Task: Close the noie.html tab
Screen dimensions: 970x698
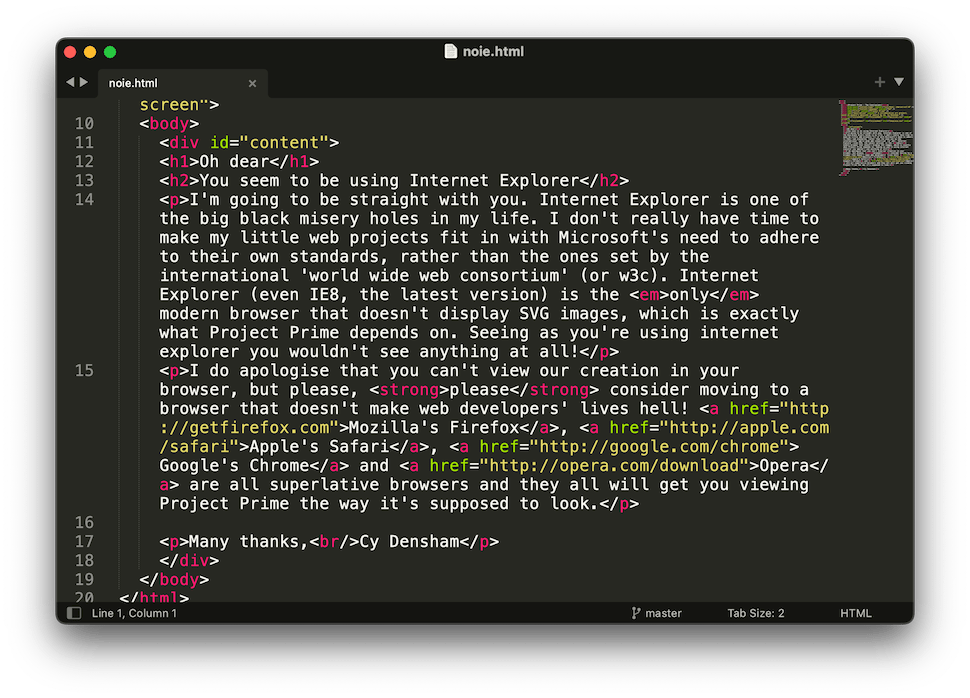Action: click(x=252, y=83)
